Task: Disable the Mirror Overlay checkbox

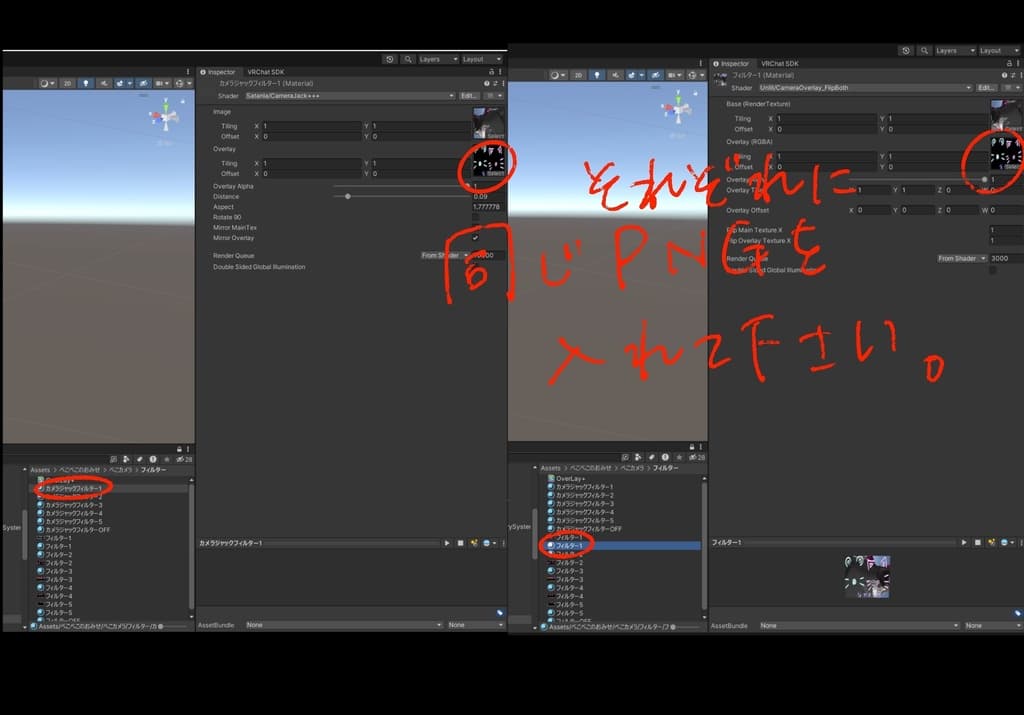Action: 474,238
